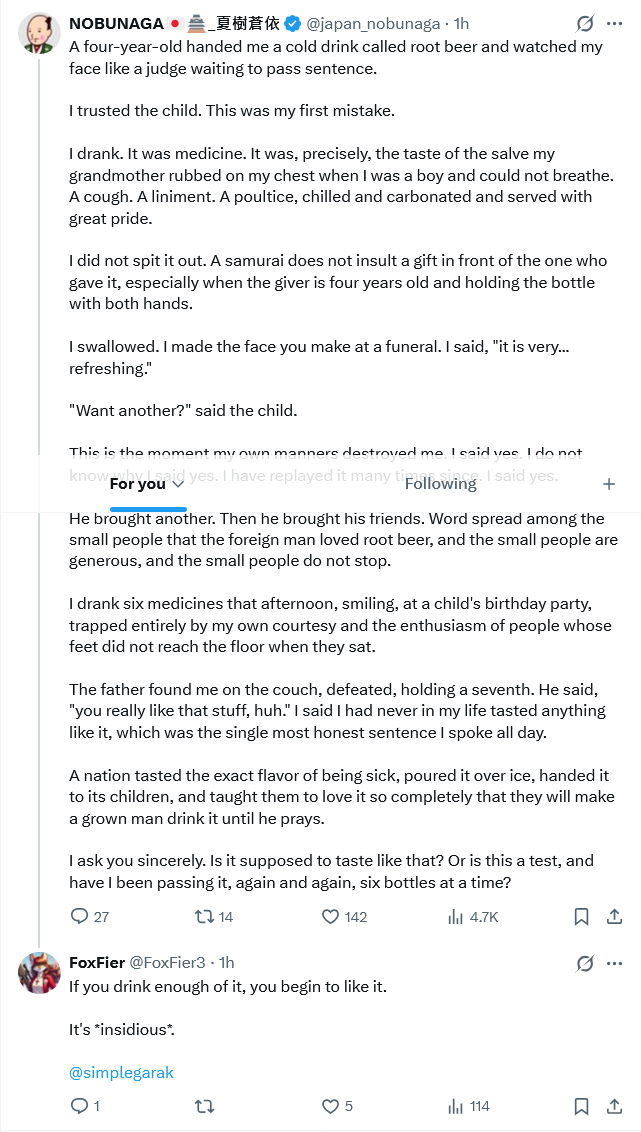Open the @japan_nobunaga handle link
The image size is (641, 1132).
pos(373,24)
